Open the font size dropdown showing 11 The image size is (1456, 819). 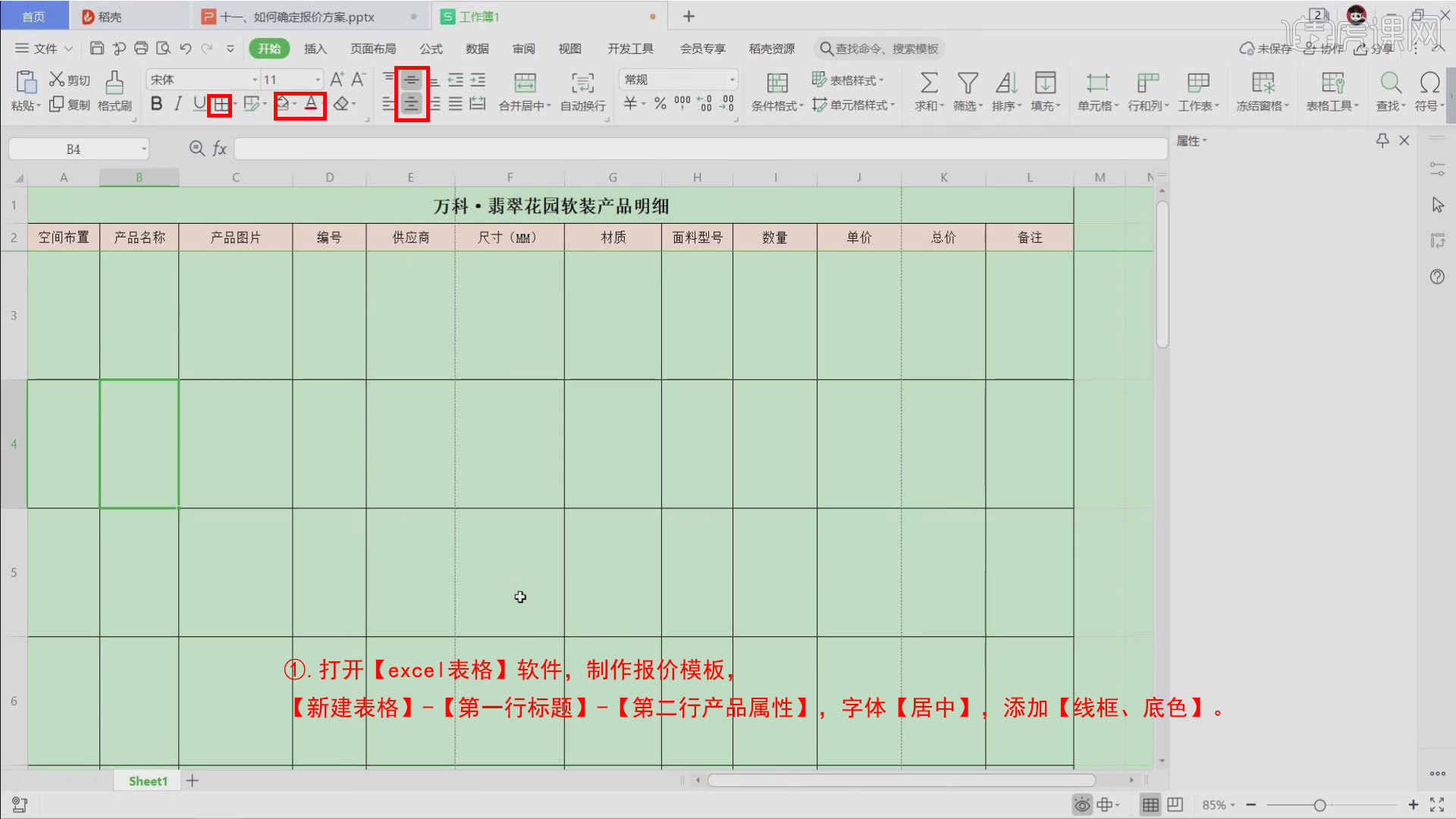click(x=318, y=80)
